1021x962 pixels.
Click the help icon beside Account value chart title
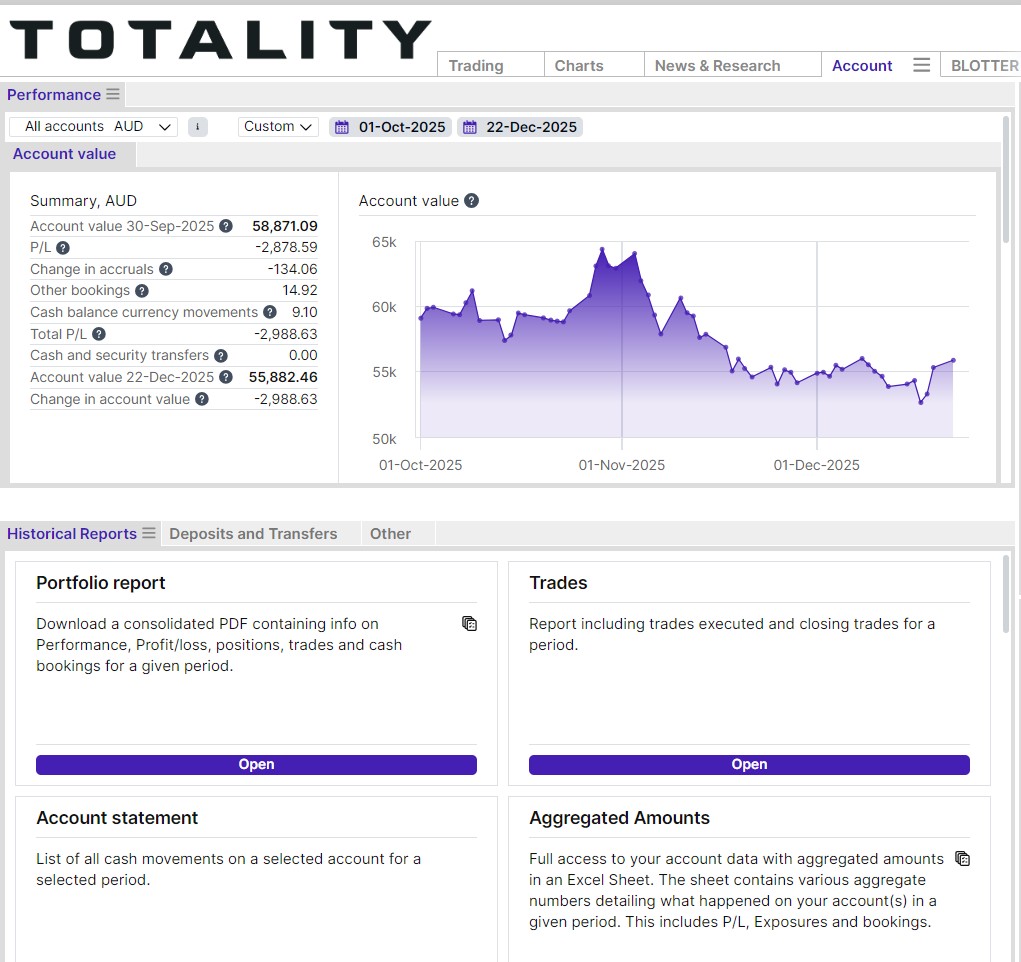[471, 201]
